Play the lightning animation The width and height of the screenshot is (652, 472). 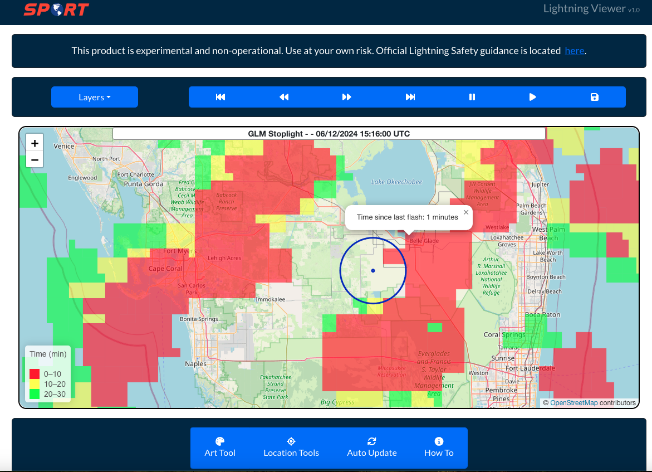coord(533,97)
